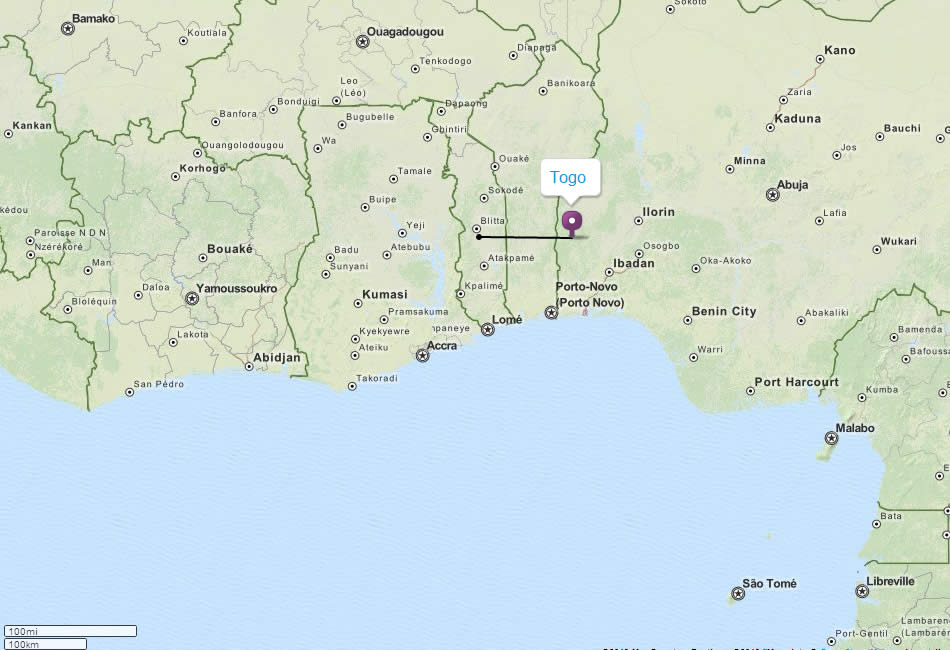Select the Lomé capital marker icon
The width and height of the screenshot is (950, 650).
tap(488, 329)
